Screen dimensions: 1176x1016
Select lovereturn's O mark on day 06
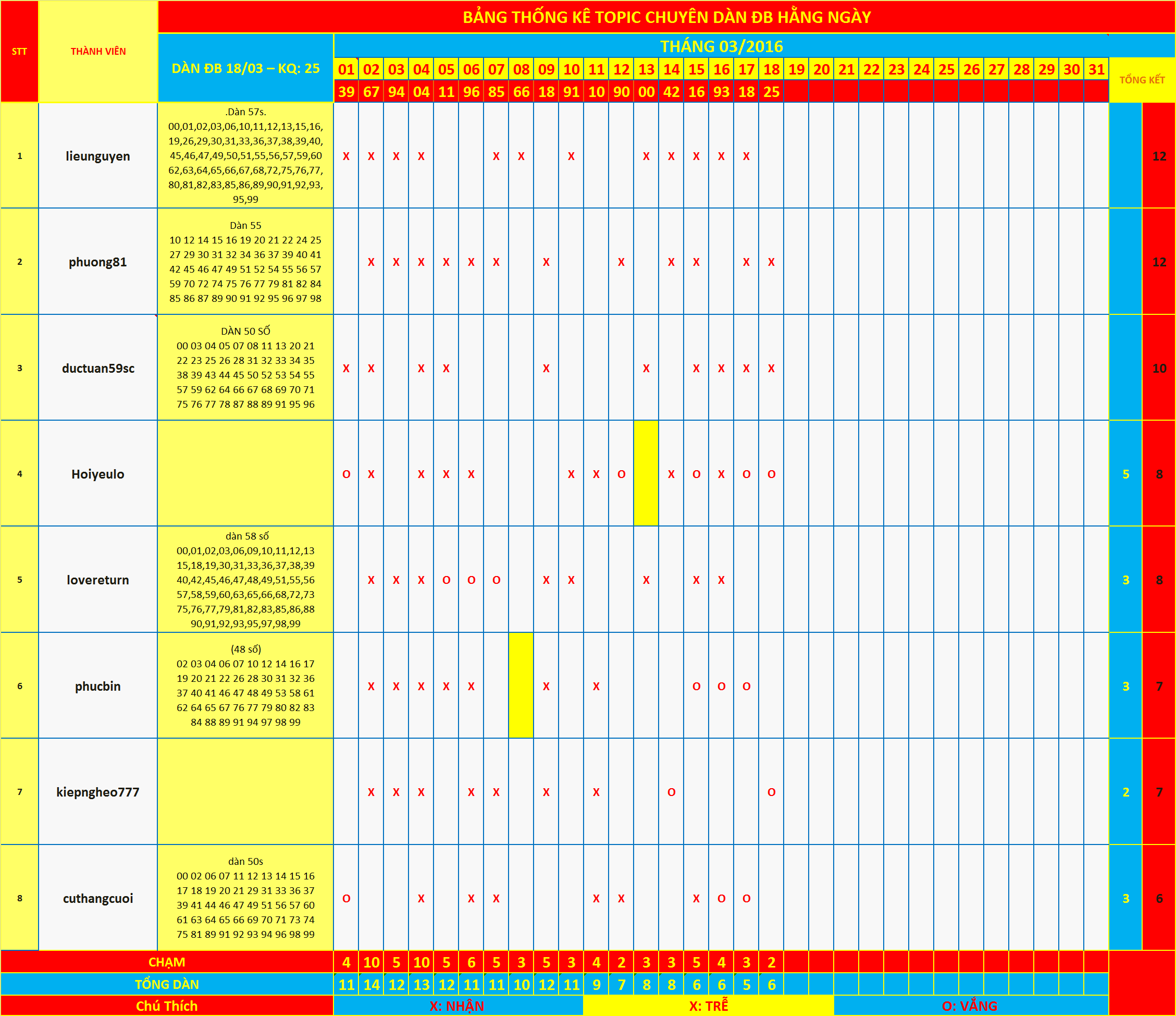pos(471,580)
